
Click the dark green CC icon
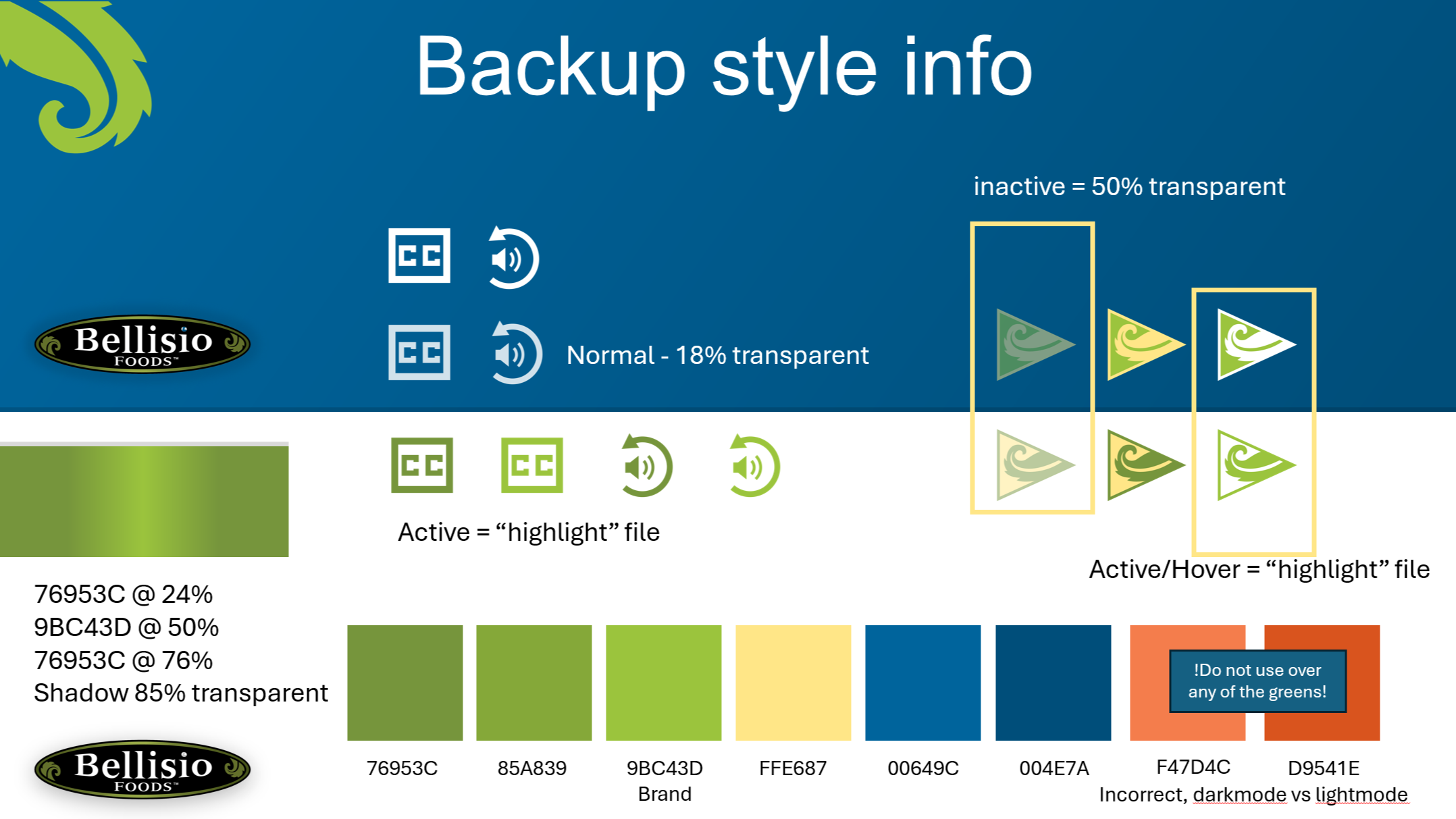click(x=422, y=465)
